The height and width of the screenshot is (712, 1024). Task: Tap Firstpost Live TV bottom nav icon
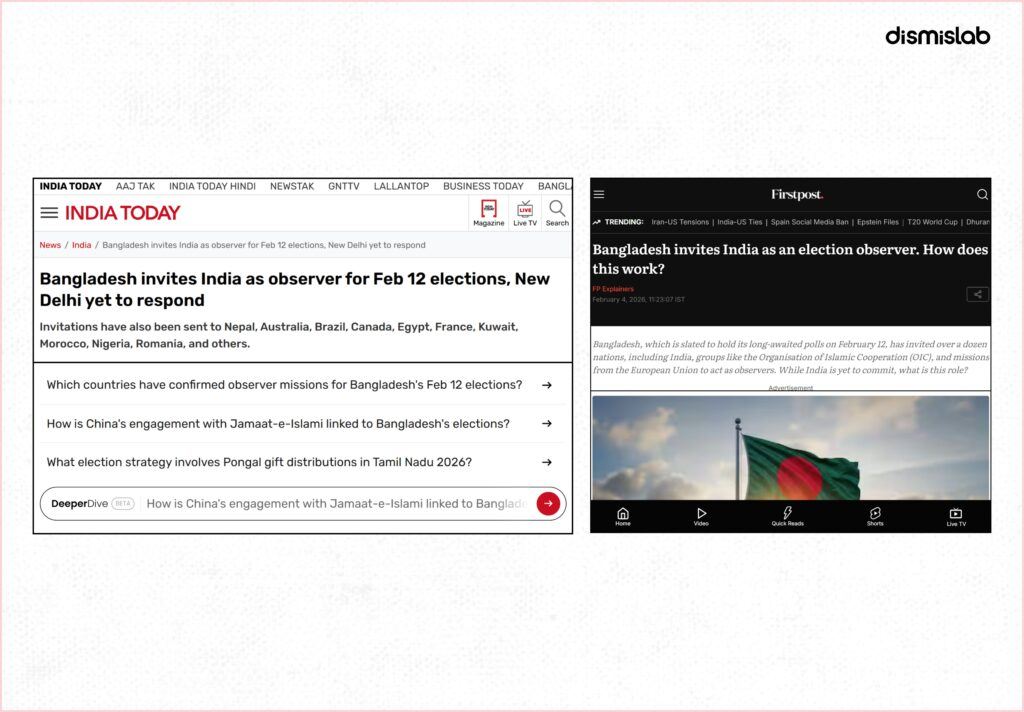[956, 517]
